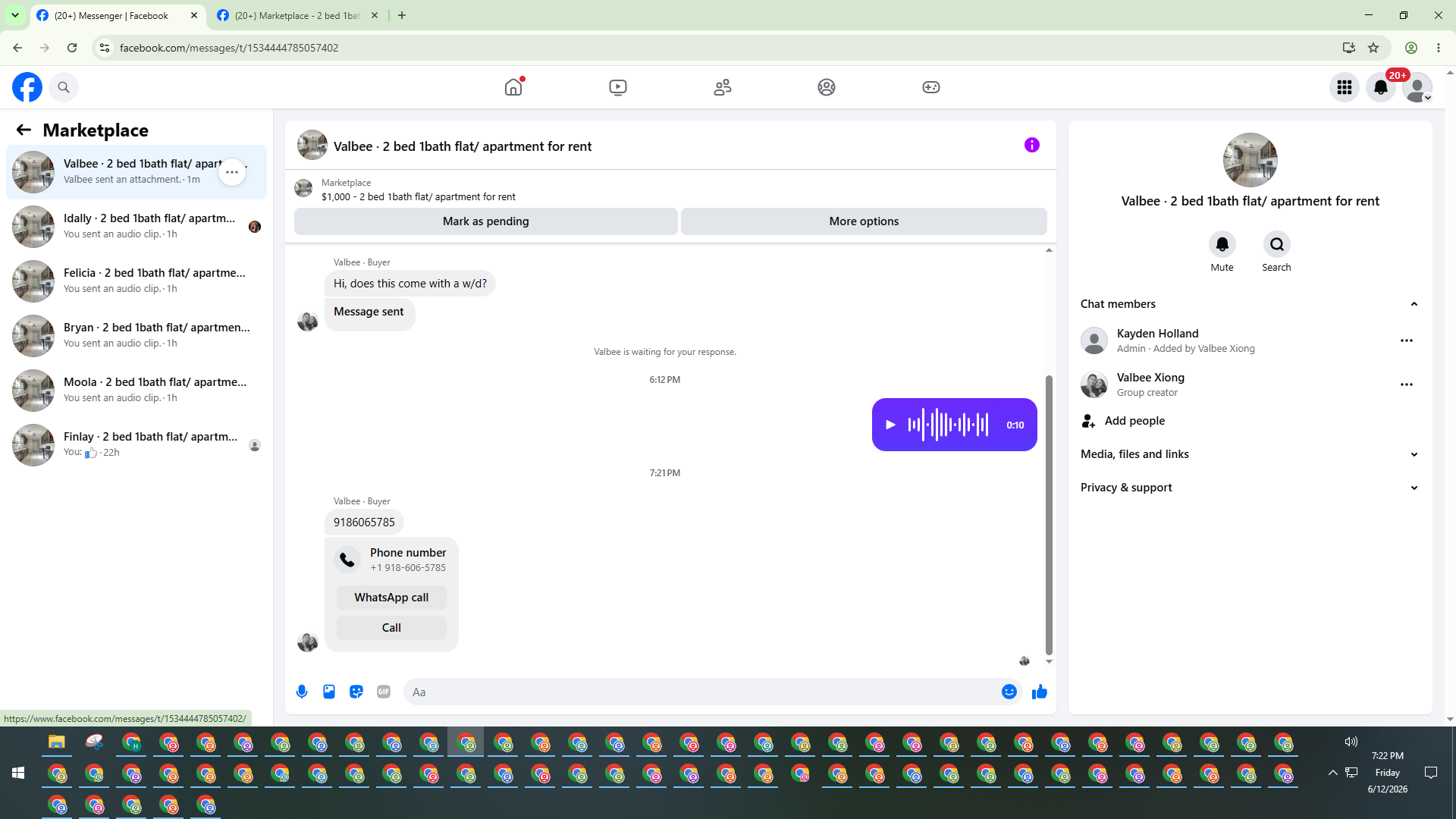Attach a photo with the image icon
1456x819 pixels.
point(329,692)
